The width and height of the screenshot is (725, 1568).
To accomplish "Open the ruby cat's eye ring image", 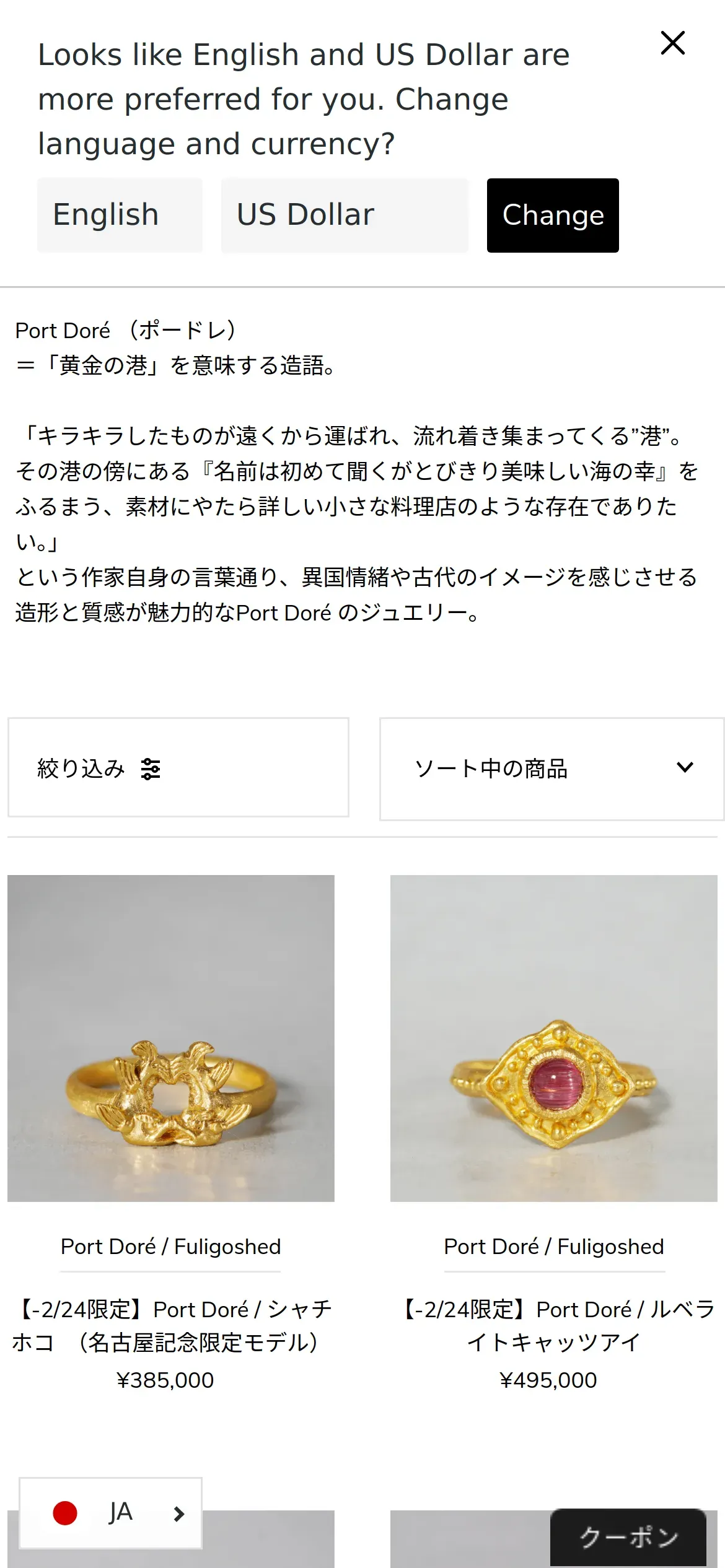I will coord(554,1038).
